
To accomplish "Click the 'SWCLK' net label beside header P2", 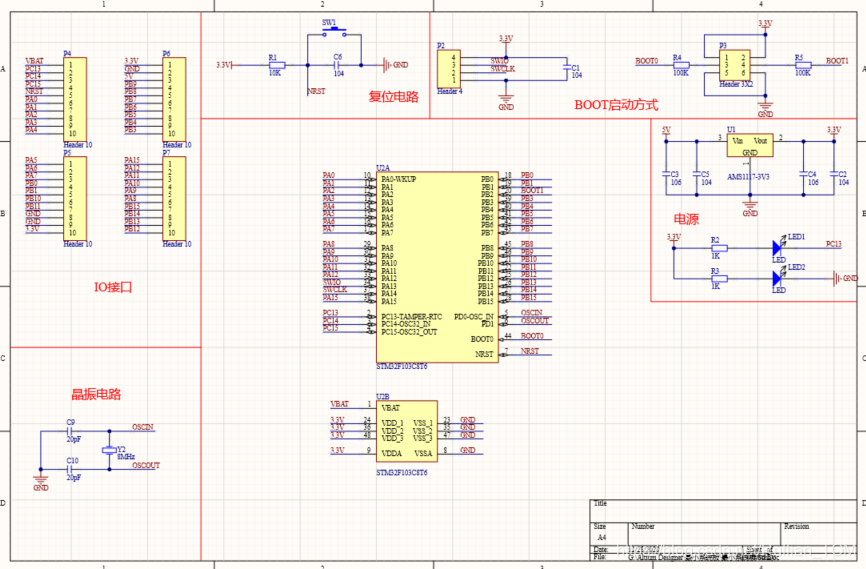I will point(503,69).
